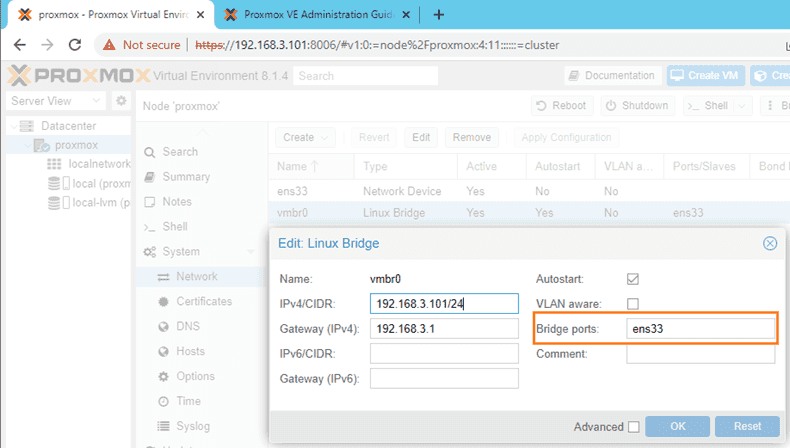Switch to Proxmox VE Administration Guide tab

(317, 15)
